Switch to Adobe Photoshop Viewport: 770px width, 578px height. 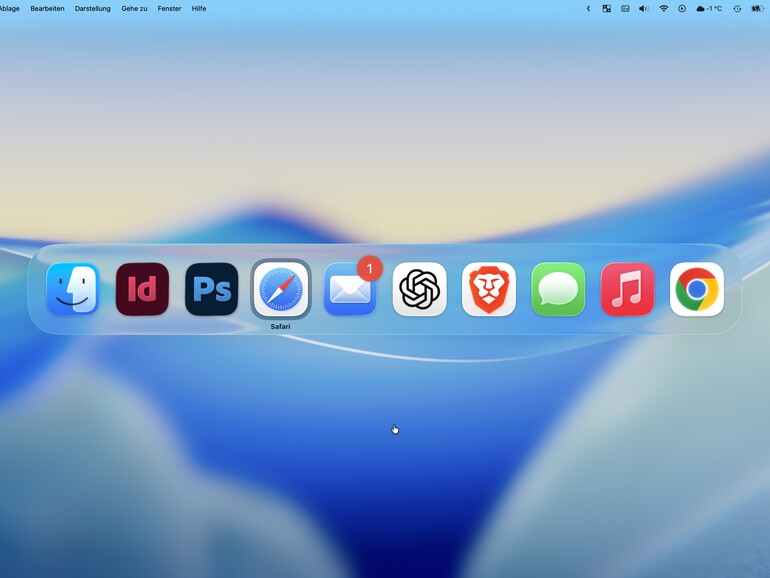tap(212, 289)
